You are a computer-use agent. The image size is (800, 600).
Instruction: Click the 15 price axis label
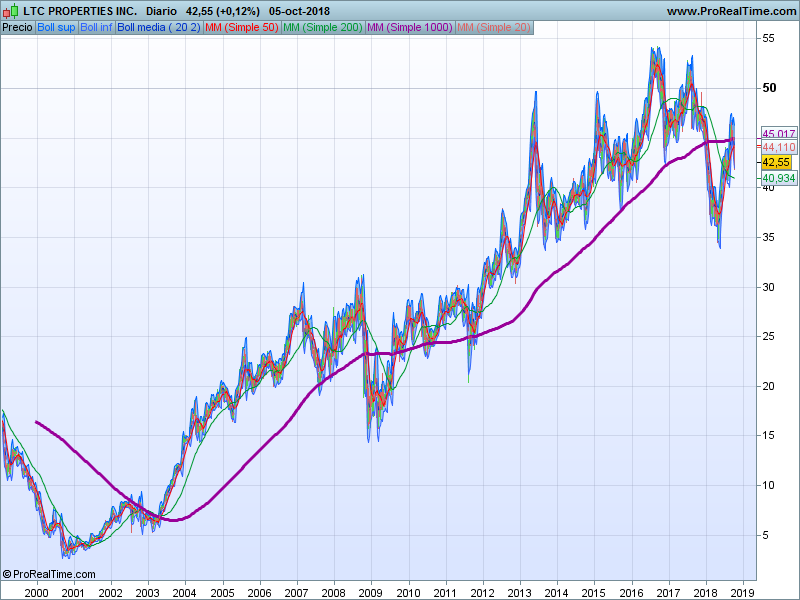coord(768,435)
